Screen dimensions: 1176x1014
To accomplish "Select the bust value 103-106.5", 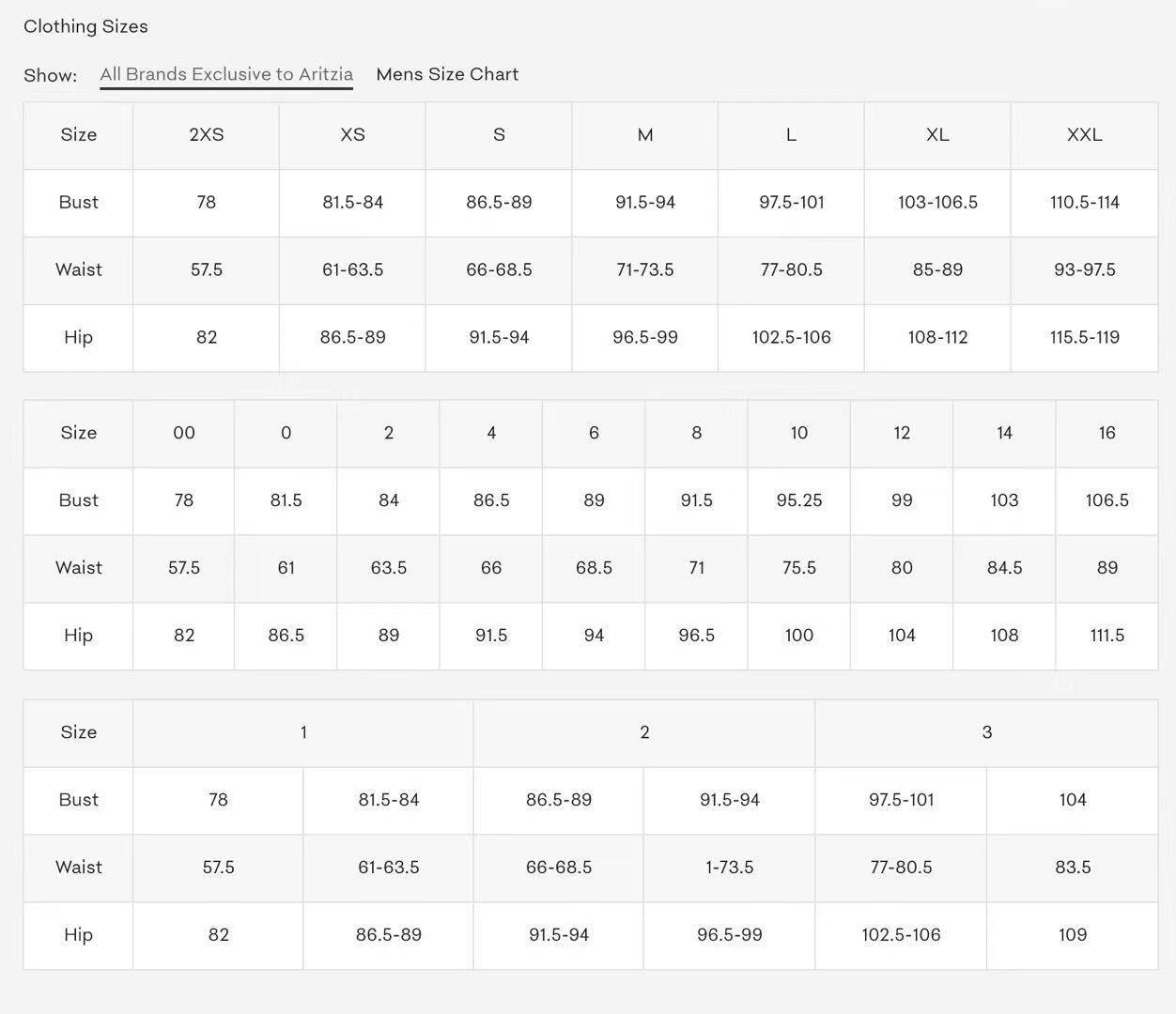I will (937, 202).
